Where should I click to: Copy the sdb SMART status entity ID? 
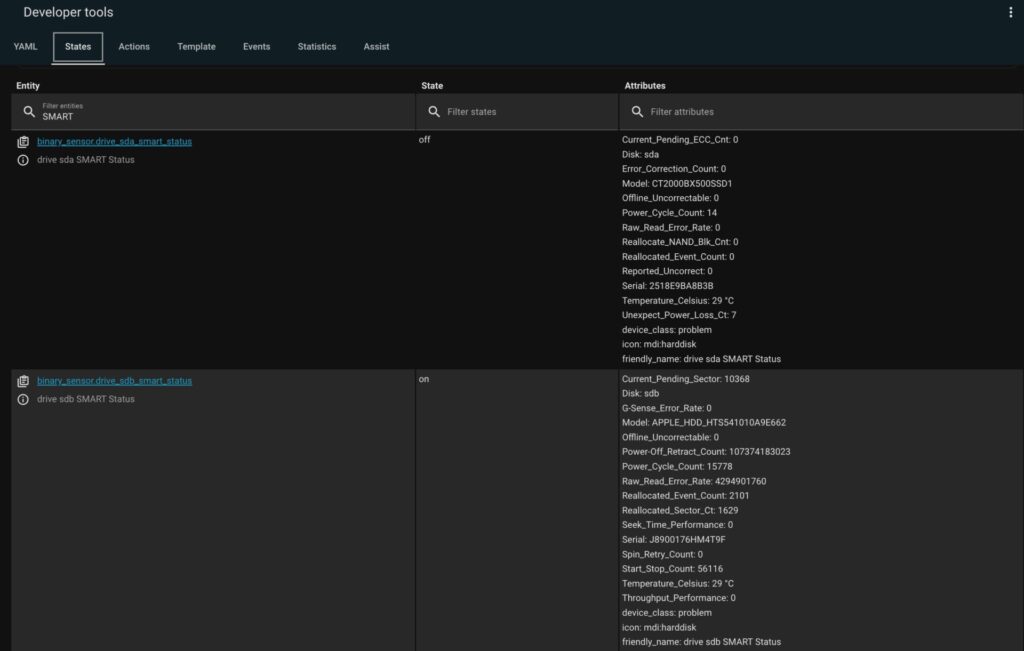tap(23, 381)
